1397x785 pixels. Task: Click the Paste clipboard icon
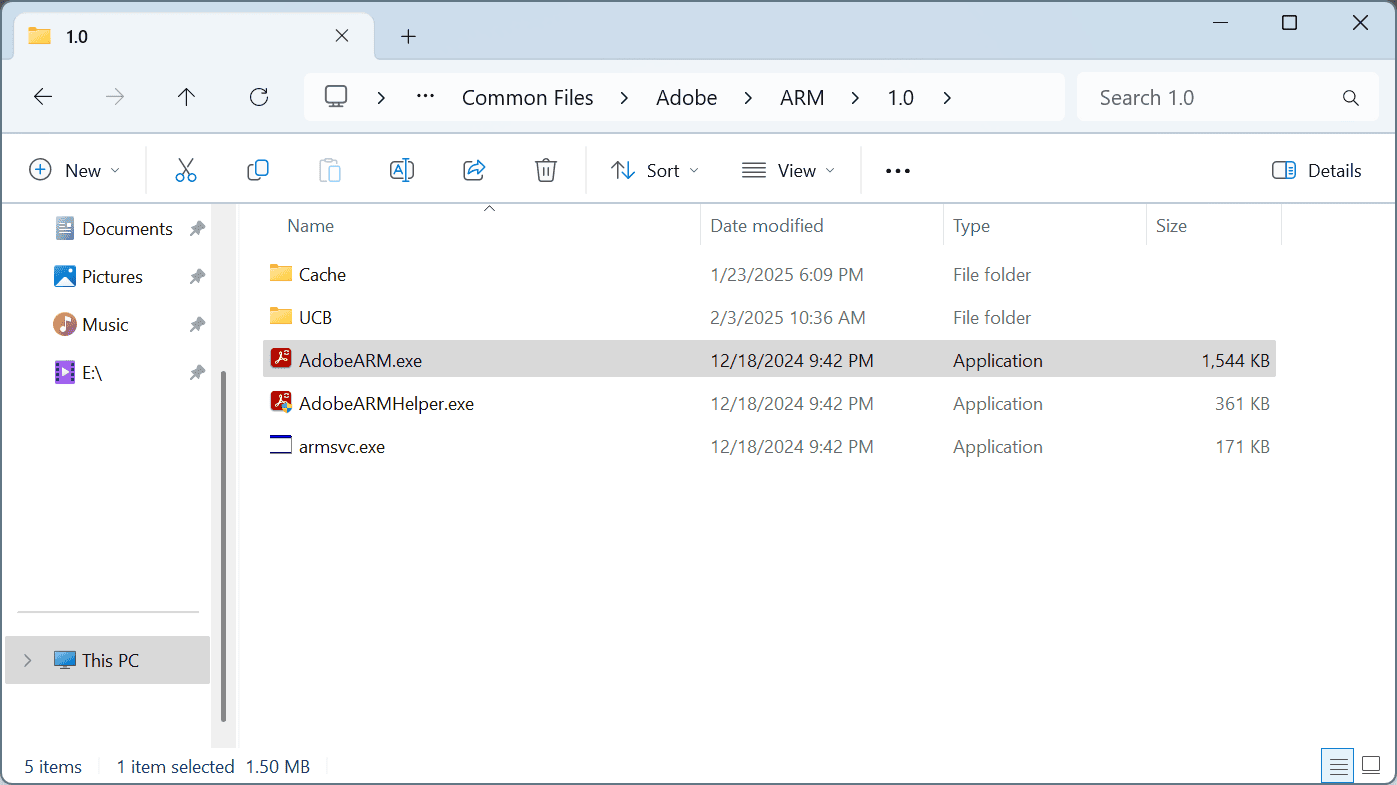(x=330, y=170)
